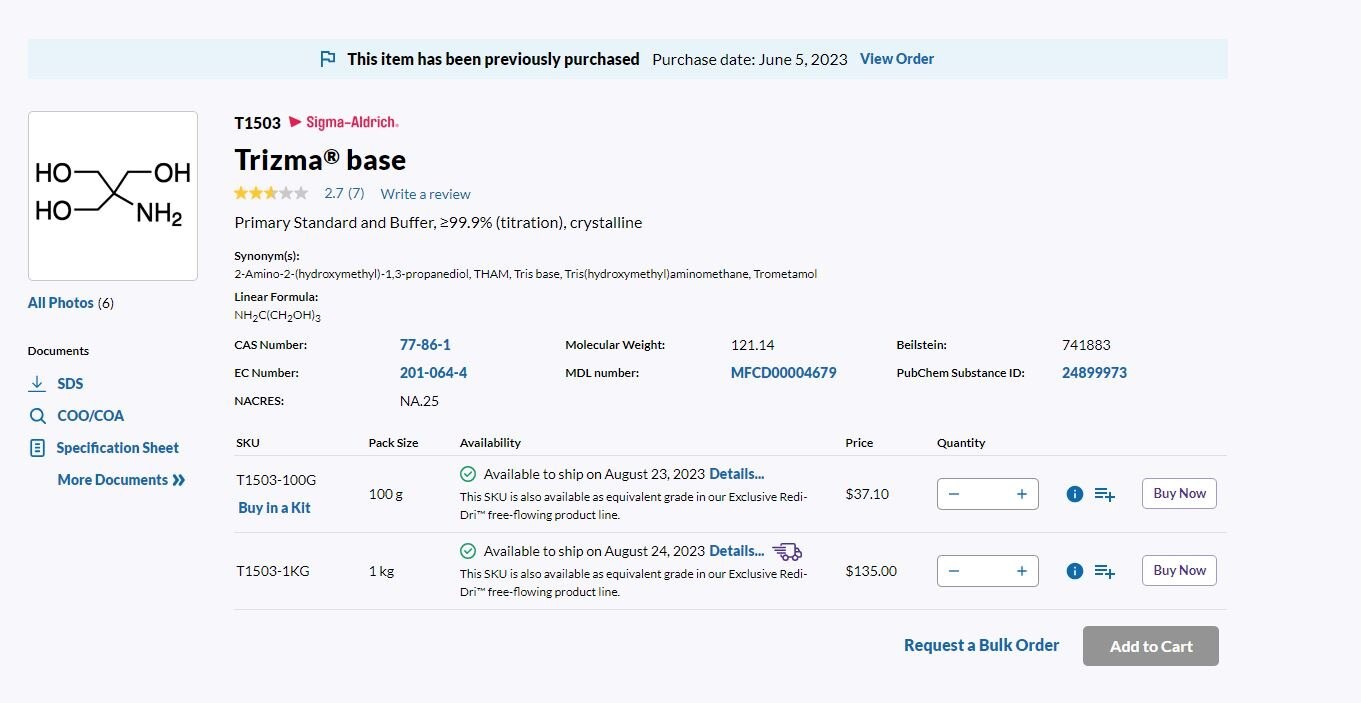Click the Add to Cart button
The height and width of the screenshot is (703, 1361).
click(x=1150, y=646)
